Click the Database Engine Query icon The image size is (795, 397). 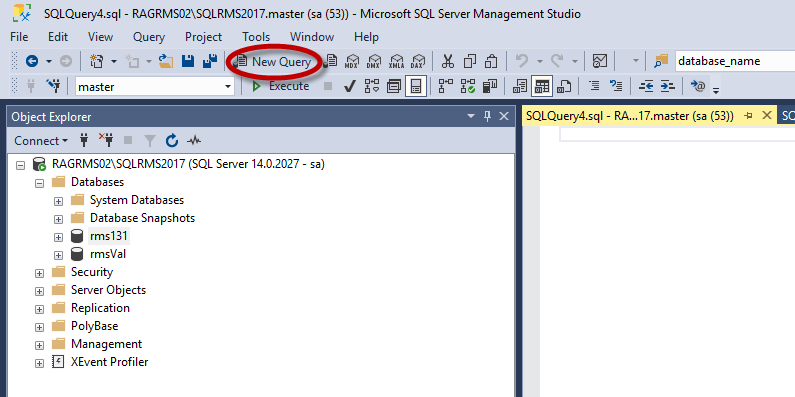point(331,62)
